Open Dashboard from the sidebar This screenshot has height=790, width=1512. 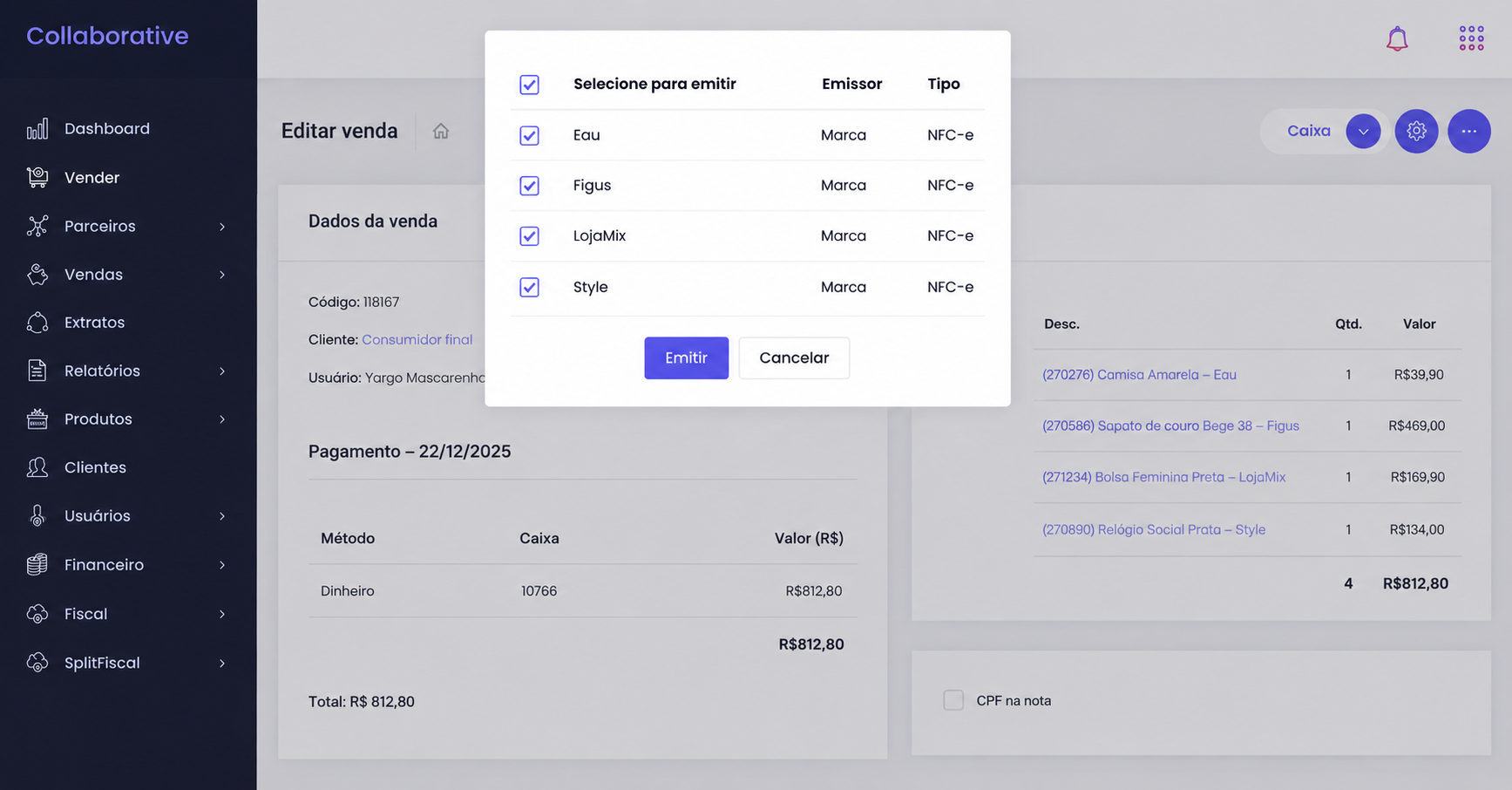(107, 129)
